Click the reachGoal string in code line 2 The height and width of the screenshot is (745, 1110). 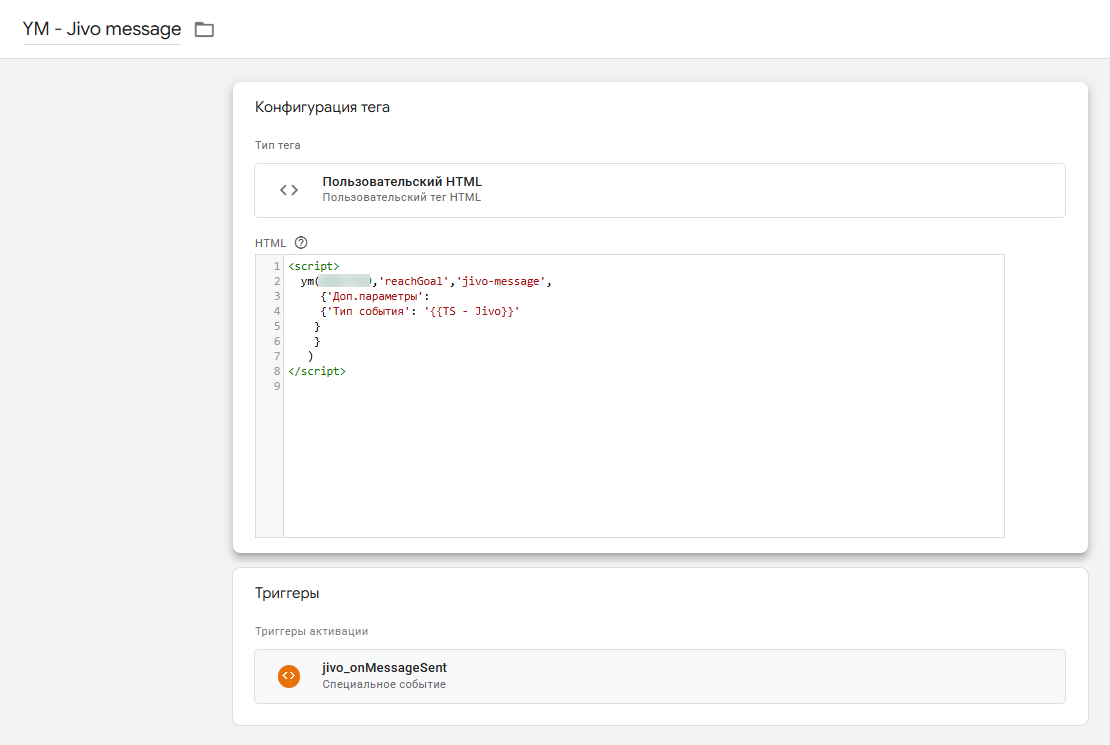pyautogui.click(x=414, y=281)
